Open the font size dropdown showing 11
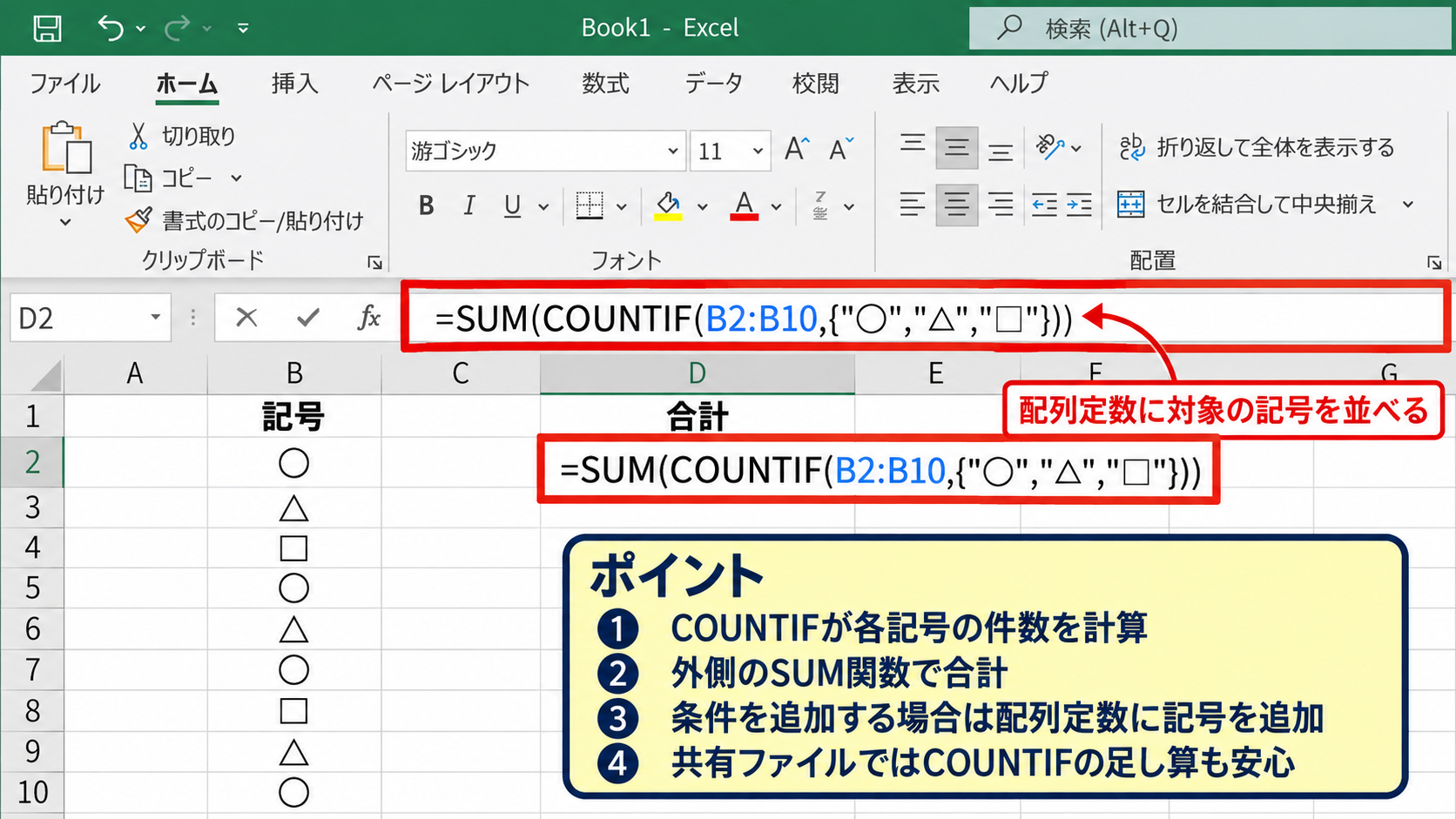Viewport: 1456px width, 819px height. pyautogui.click(x=758, y=151)
